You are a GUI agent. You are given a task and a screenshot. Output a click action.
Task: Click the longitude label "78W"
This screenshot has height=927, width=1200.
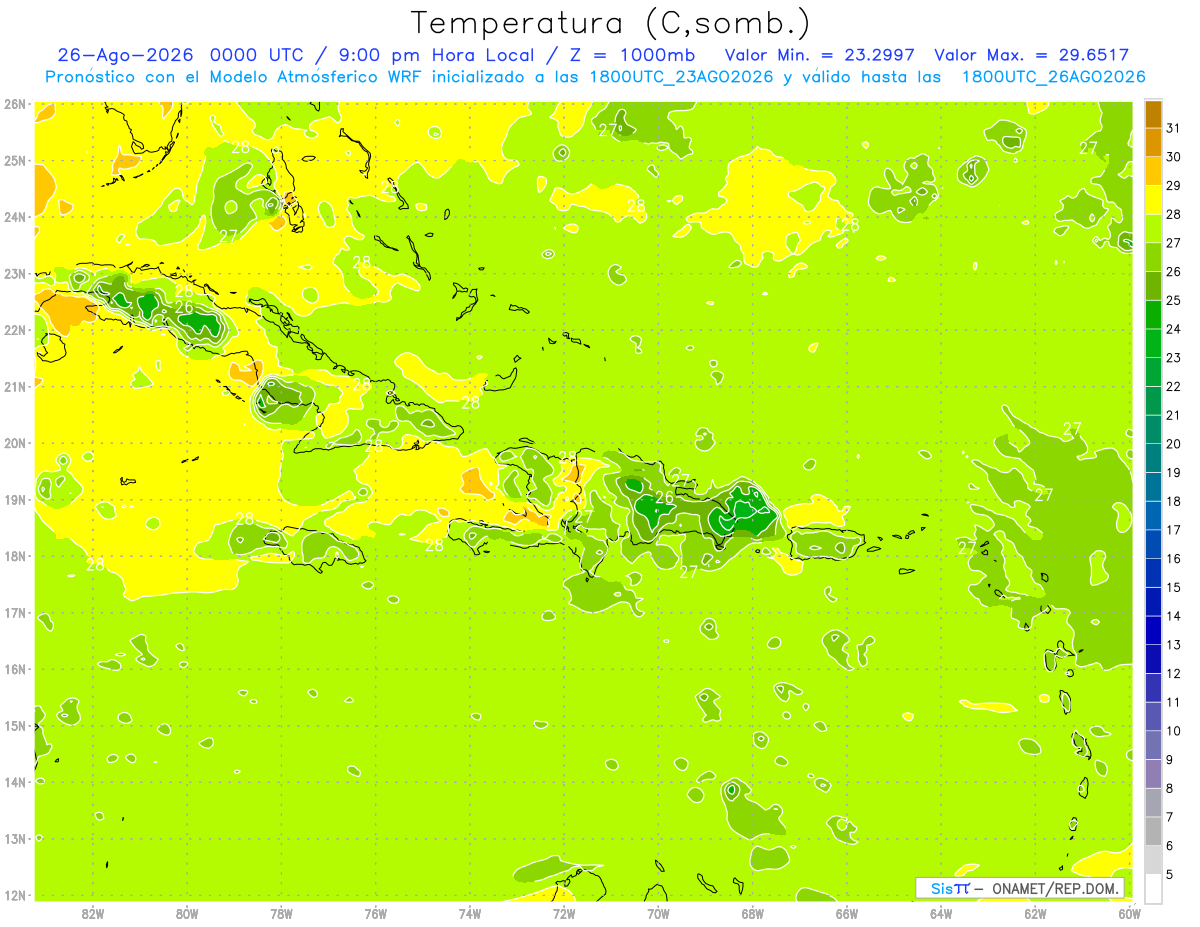[x=281, y=913]
